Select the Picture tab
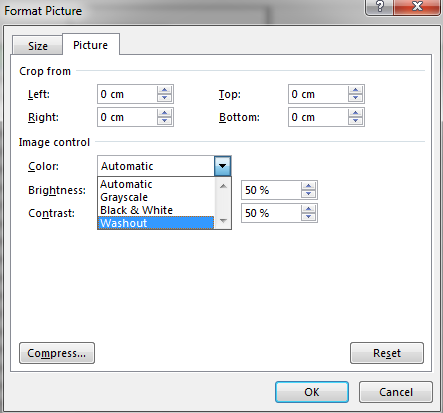443x413 pixels. 91,45
